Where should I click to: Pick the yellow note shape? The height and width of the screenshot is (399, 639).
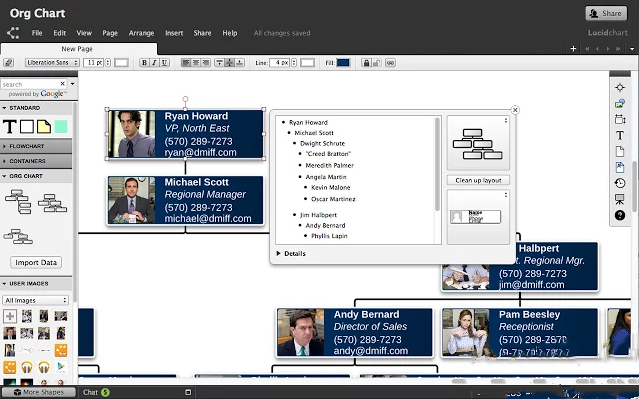44,126
